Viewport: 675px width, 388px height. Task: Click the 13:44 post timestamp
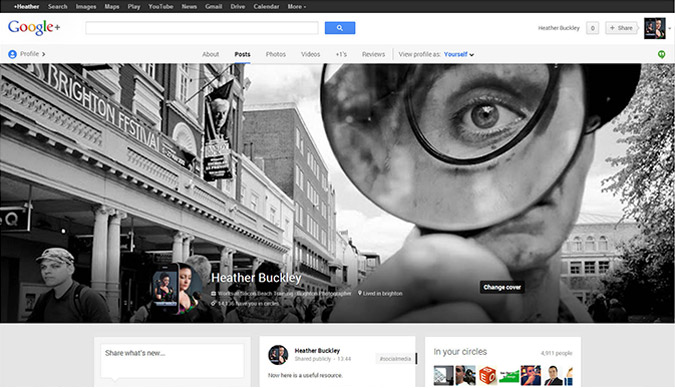click(344, 359)
